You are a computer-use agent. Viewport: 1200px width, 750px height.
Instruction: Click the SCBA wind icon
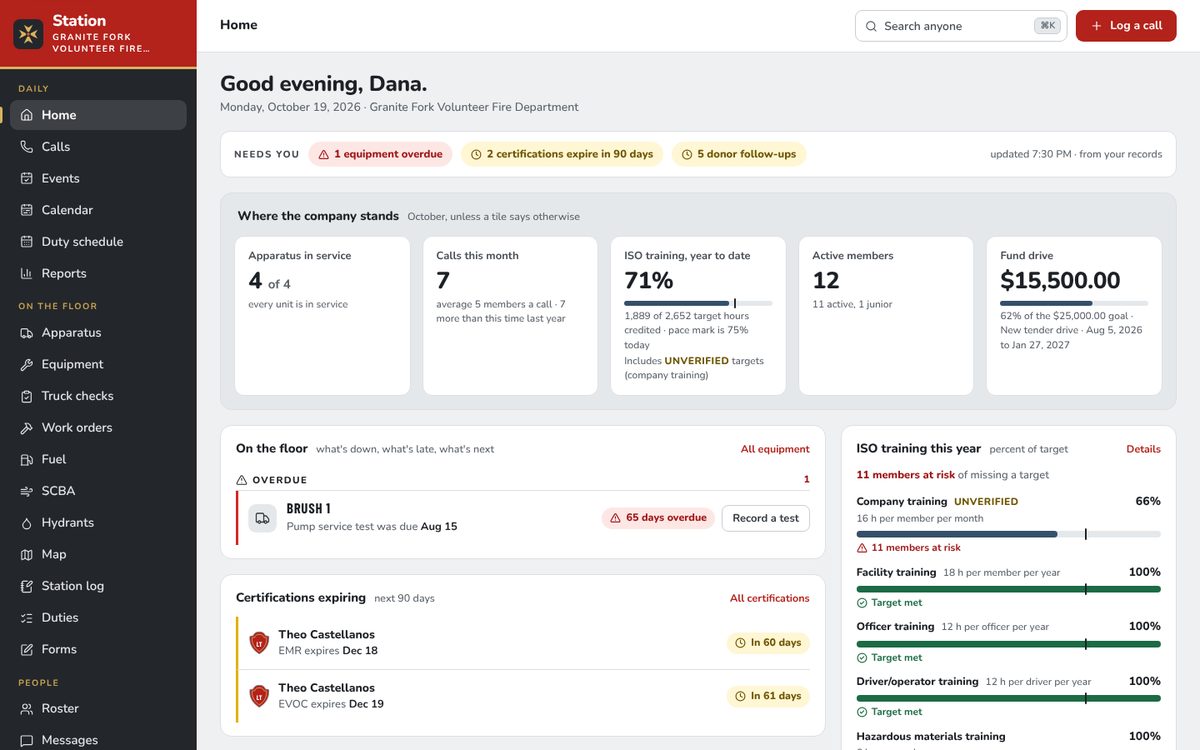[27, 491]
